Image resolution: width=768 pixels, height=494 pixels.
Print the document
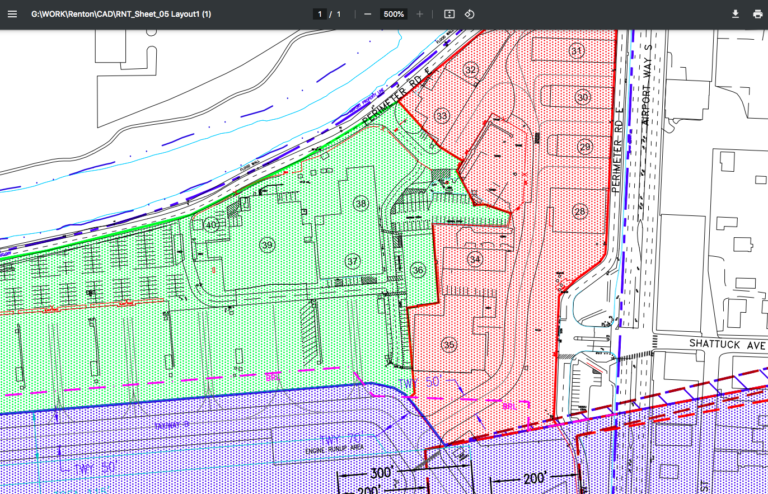(756, 14)
